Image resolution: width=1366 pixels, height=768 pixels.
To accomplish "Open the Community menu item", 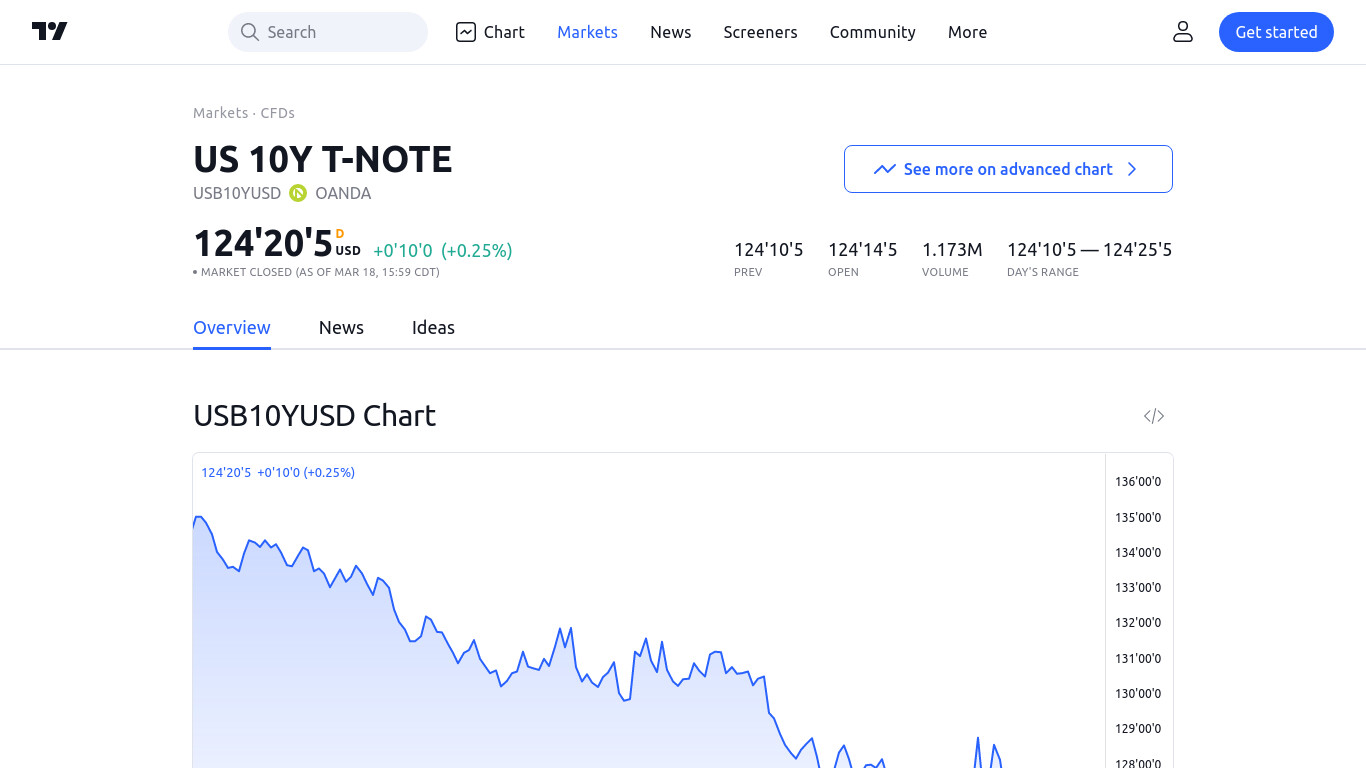I will [872, 32].
